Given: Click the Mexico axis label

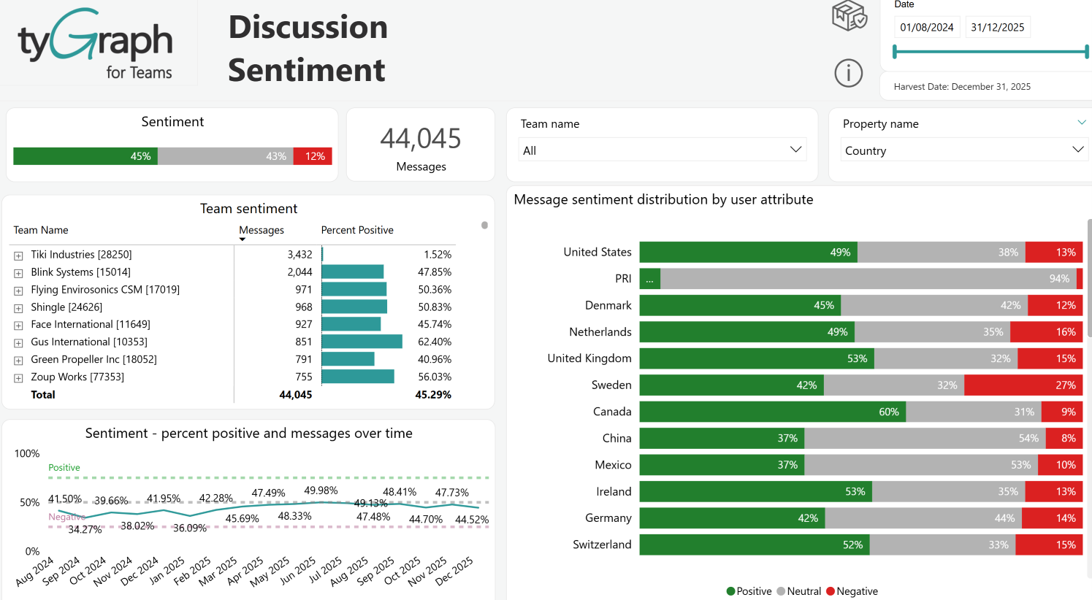Looking at the screenshot, I should point(613,465).
